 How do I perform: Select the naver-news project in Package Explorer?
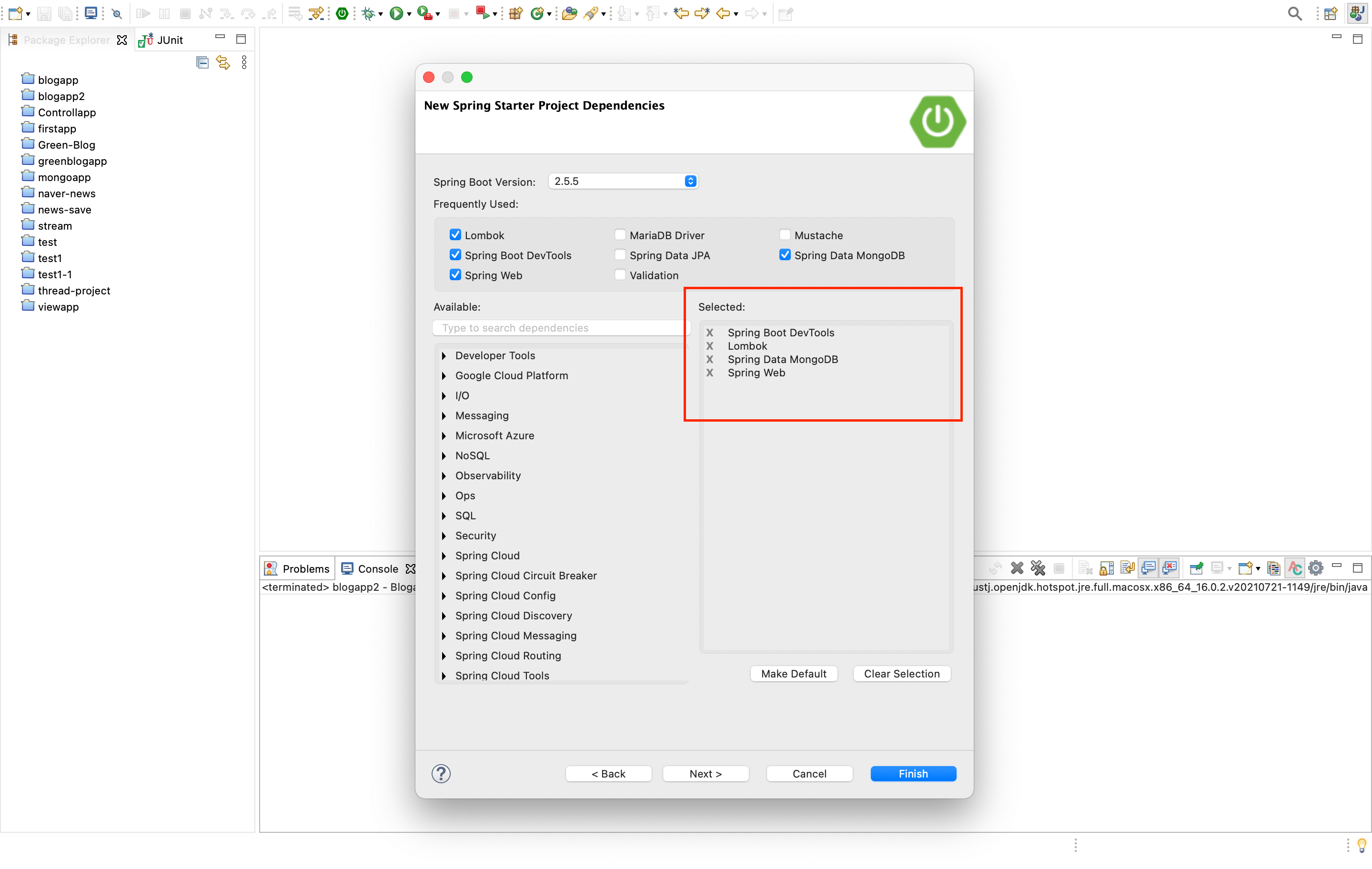click(x=58, y=193)
